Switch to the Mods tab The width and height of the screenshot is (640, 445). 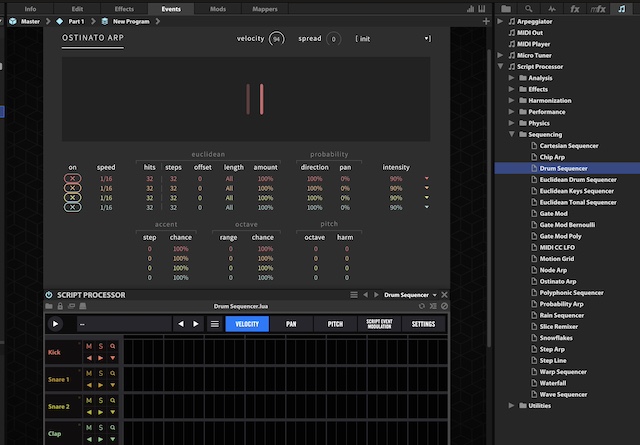(x=217, y=8)
